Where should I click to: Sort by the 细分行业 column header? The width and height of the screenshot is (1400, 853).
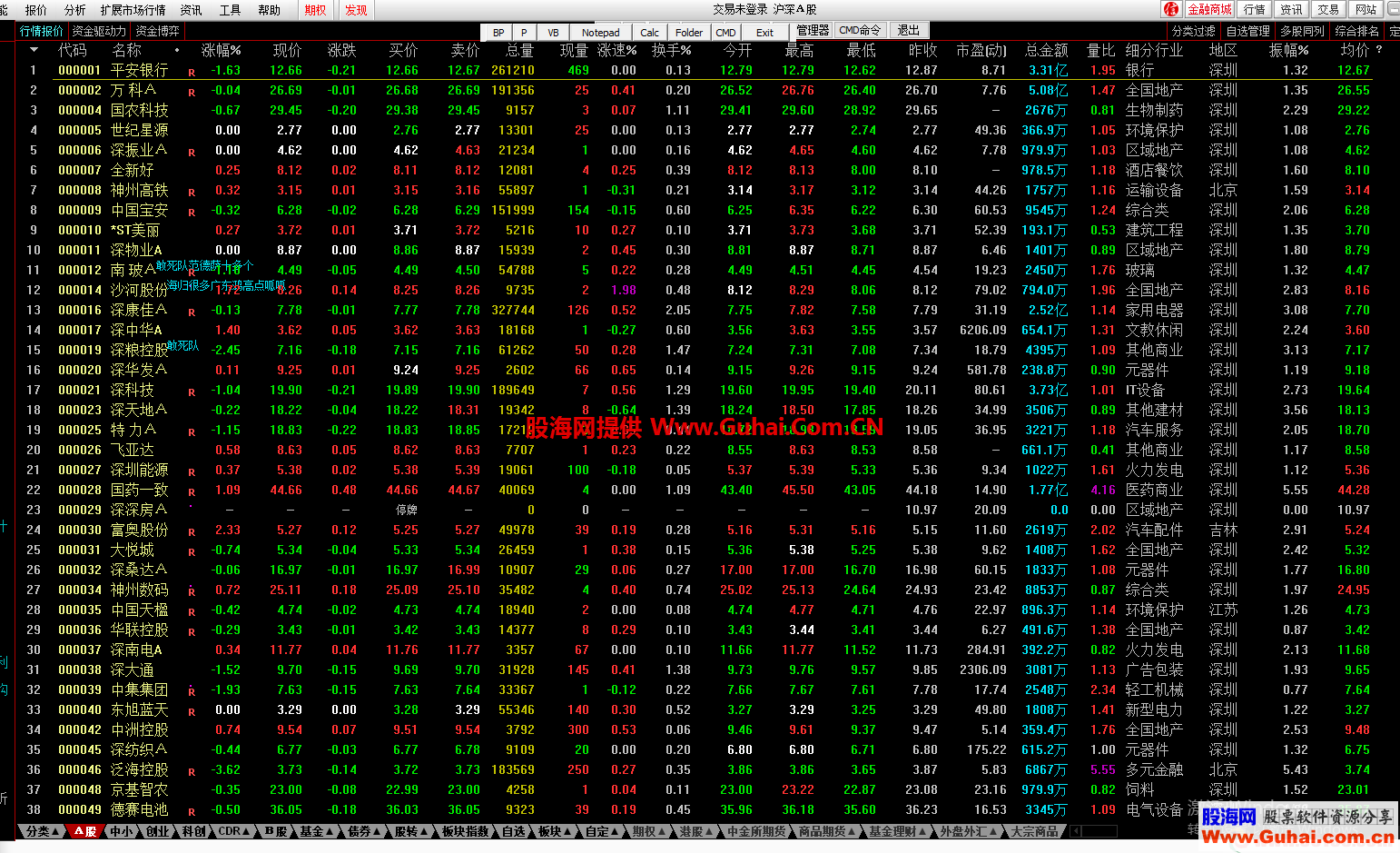pyautogui.click(x=1154, y=50)
